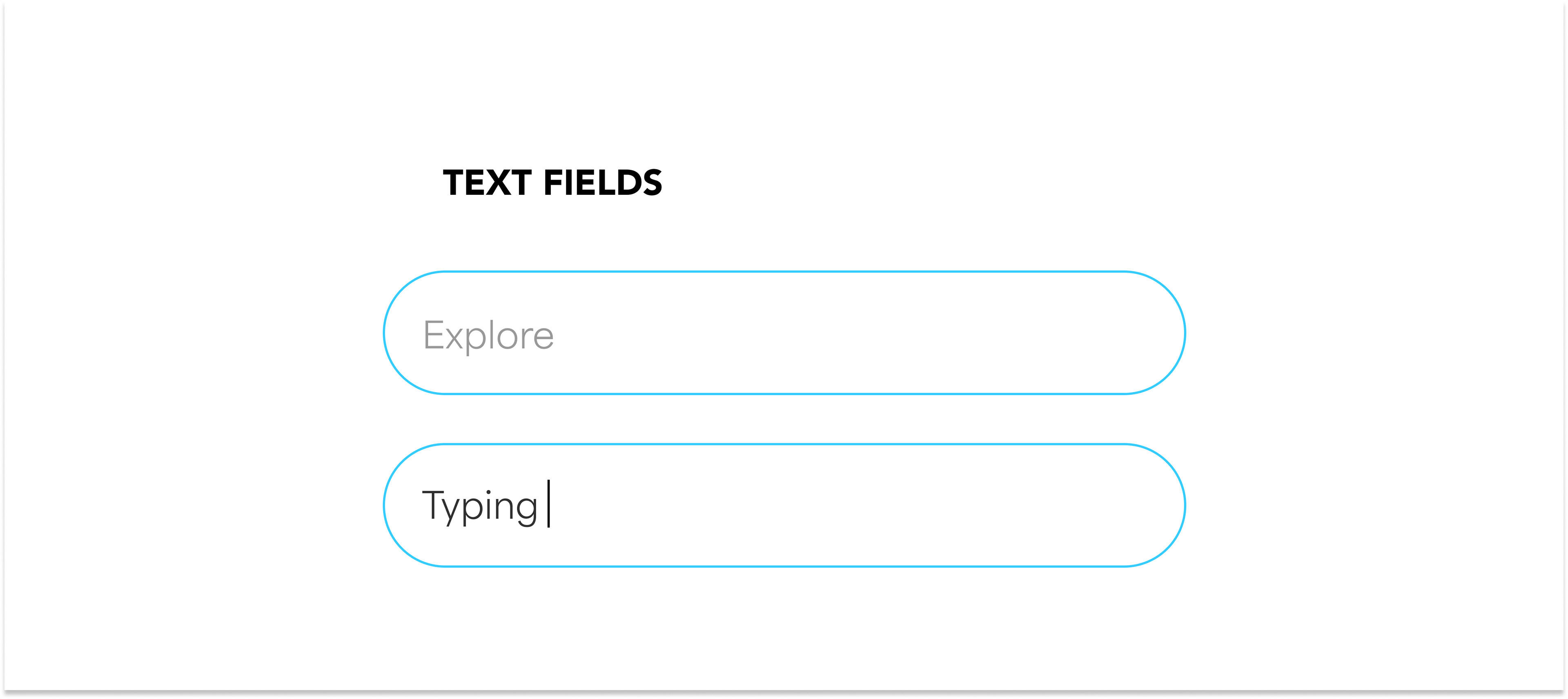This screenshot has width=1568, height=699.
Task: Click the TEXT FIELDS heading
Action: point(552,183)
